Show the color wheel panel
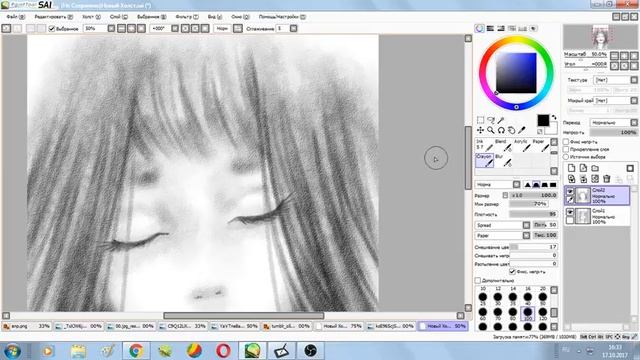The height and width of the screenshot is (360, 640). 480,29
